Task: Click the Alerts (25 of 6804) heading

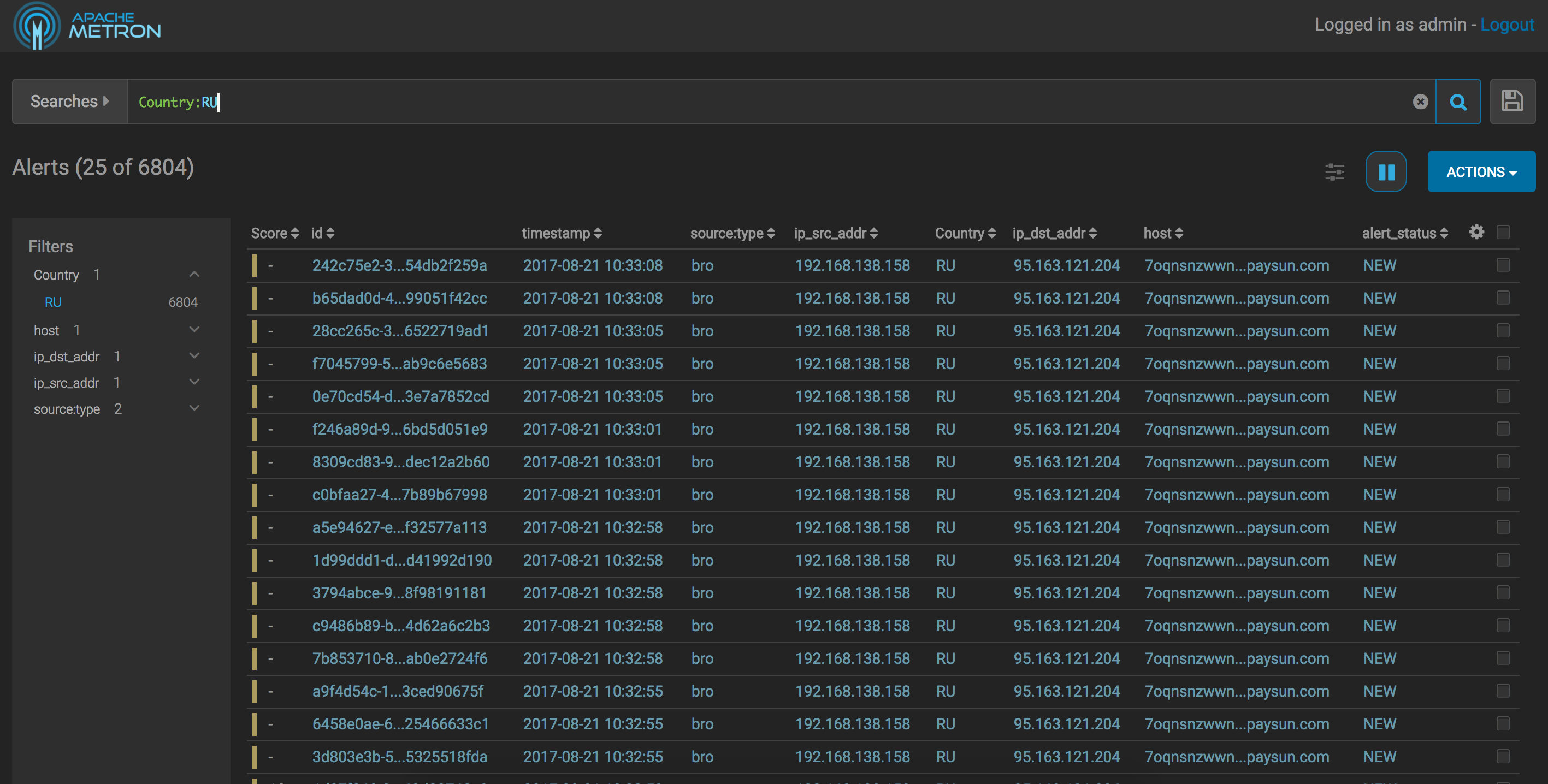Action: pyautogui.click(x=103, y=167)
